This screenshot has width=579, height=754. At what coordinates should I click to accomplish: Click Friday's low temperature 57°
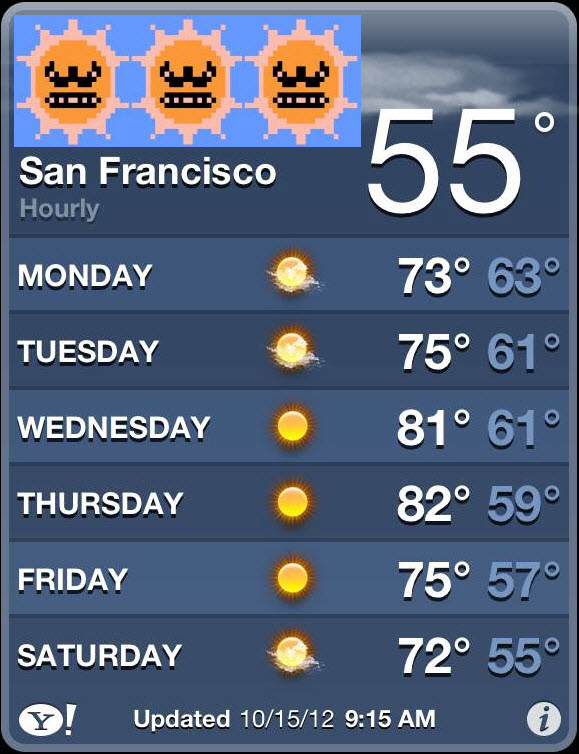click(x=523, y=579)
